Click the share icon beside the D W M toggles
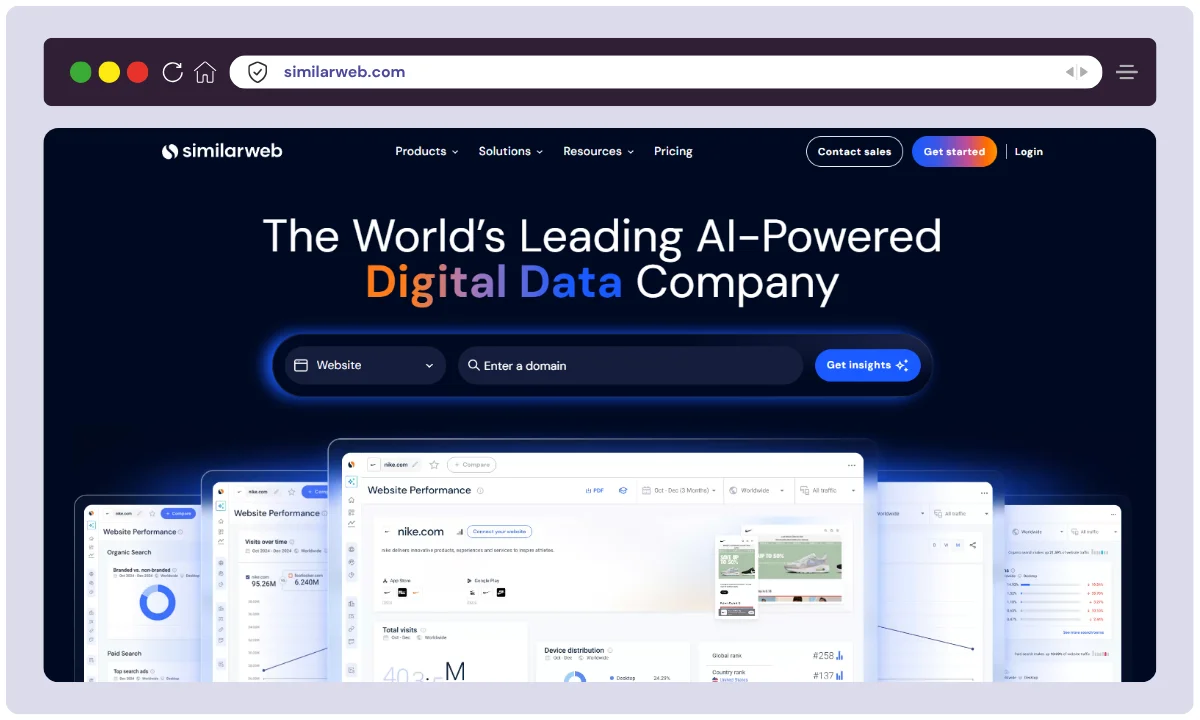Image resolution: width=1200 pixels, height=720 pixels. point(973,545)
